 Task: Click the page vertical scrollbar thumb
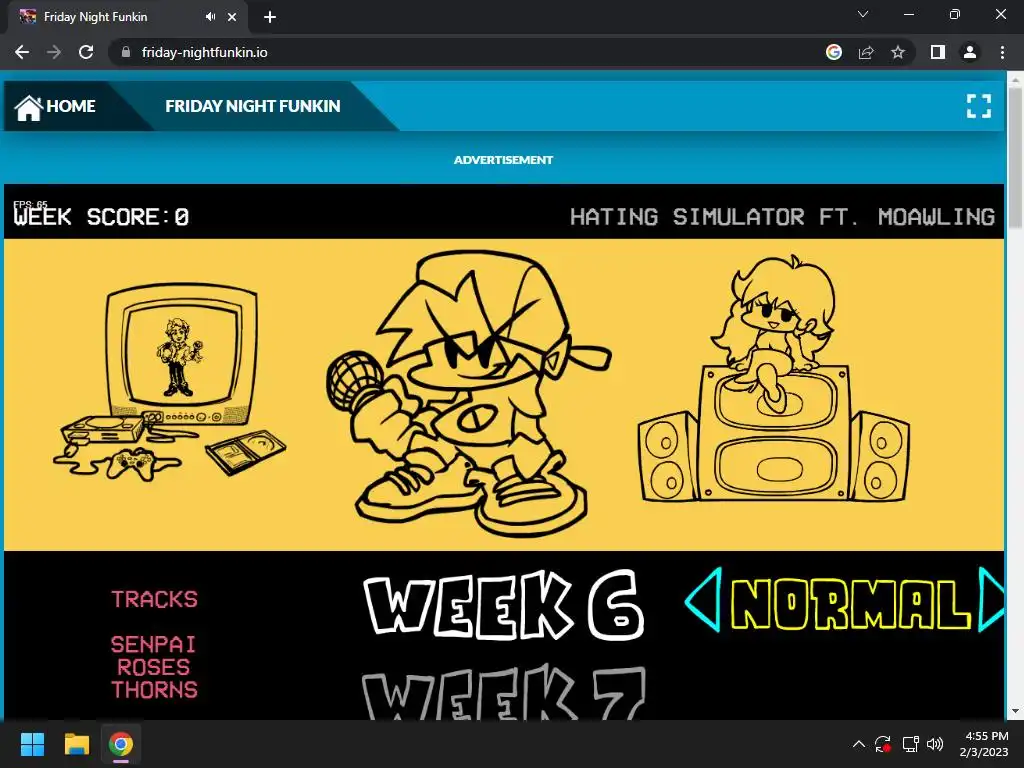[1015, 157]
